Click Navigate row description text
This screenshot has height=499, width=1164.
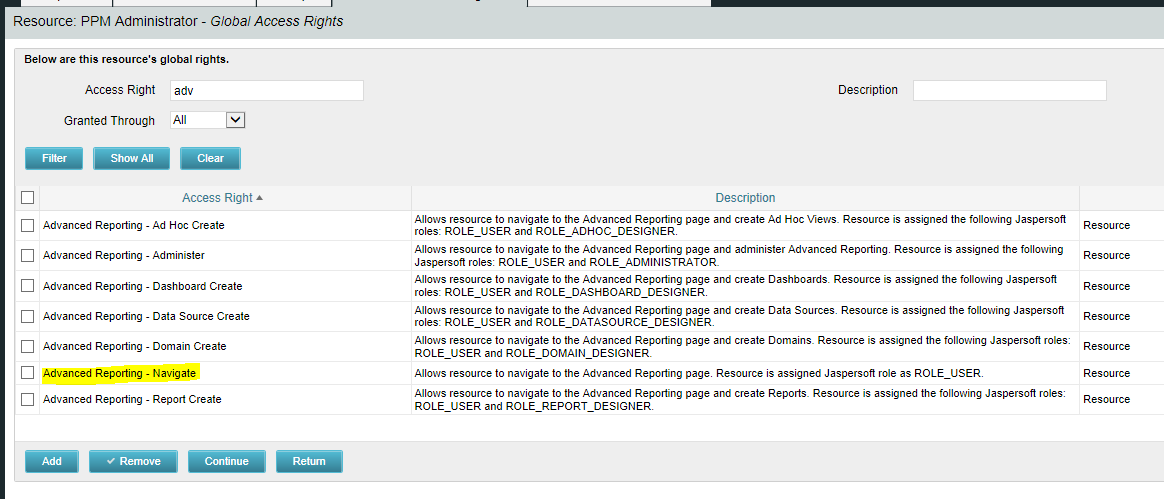(699, 373)
